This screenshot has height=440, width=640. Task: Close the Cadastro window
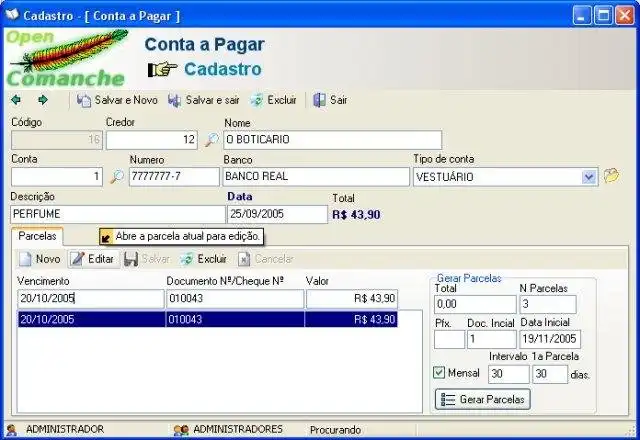pyautogui.click(x=625, y=16)
